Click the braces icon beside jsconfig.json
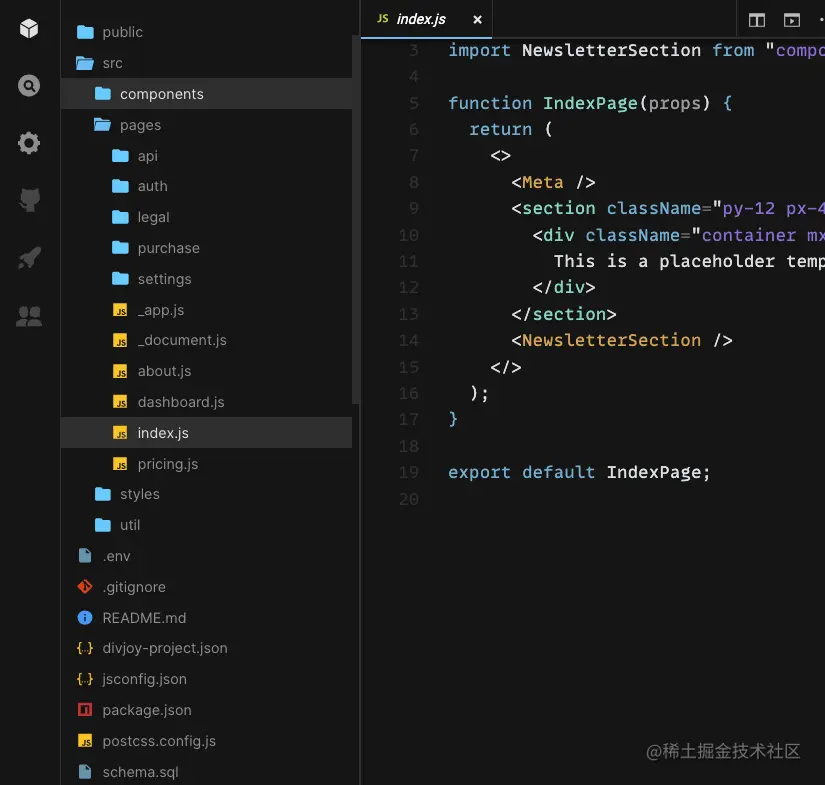Screen dimensions: 825x785 coord(85,679)
